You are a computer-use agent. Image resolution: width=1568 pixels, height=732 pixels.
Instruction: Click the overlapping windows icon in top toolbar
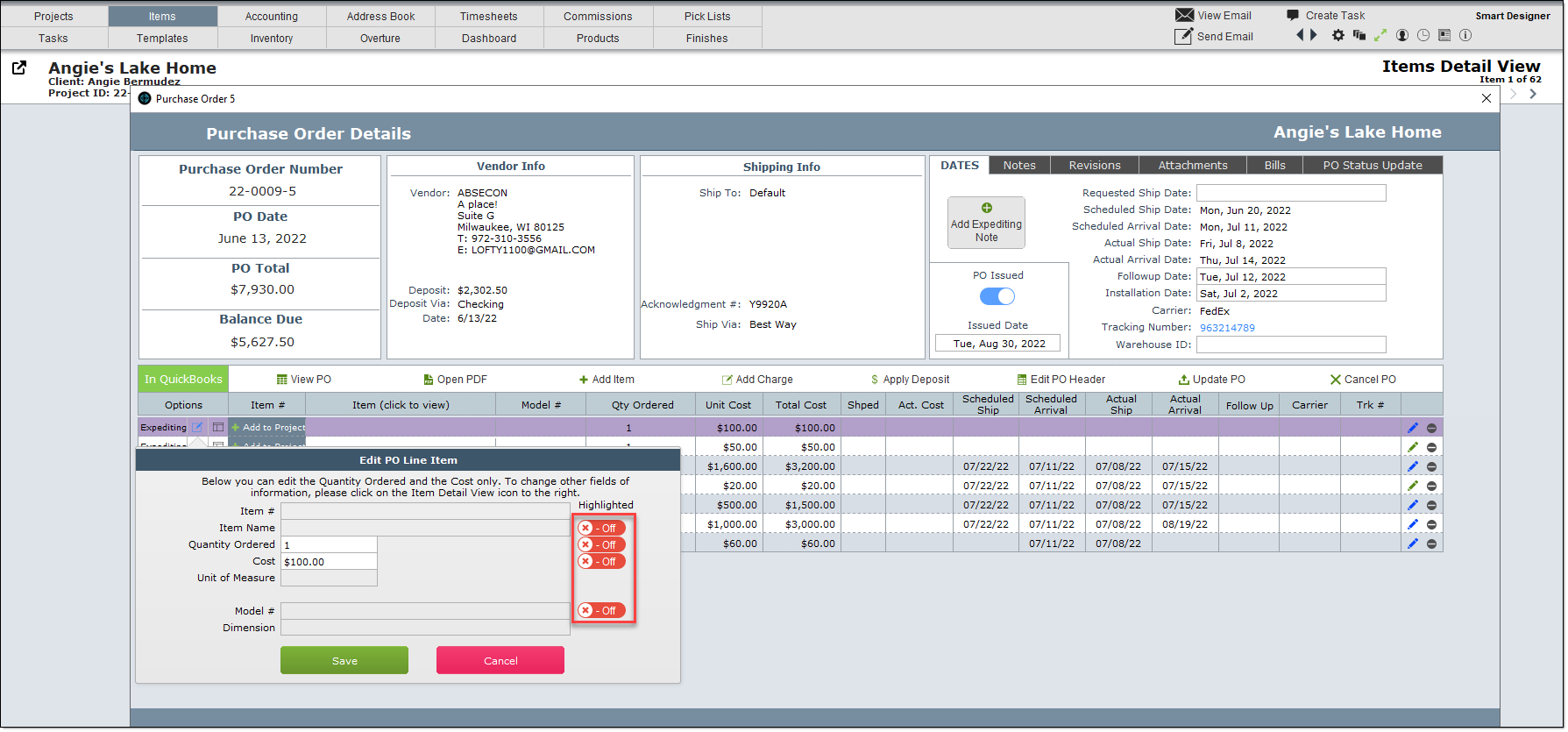[x=1359, y=35]
